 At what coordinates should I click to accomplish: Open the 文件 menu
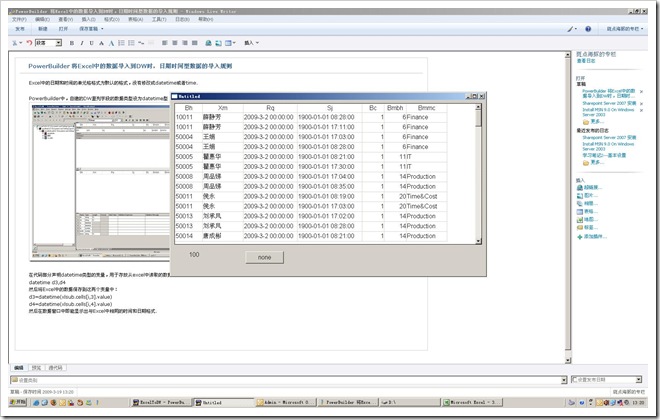coord(19,18)
